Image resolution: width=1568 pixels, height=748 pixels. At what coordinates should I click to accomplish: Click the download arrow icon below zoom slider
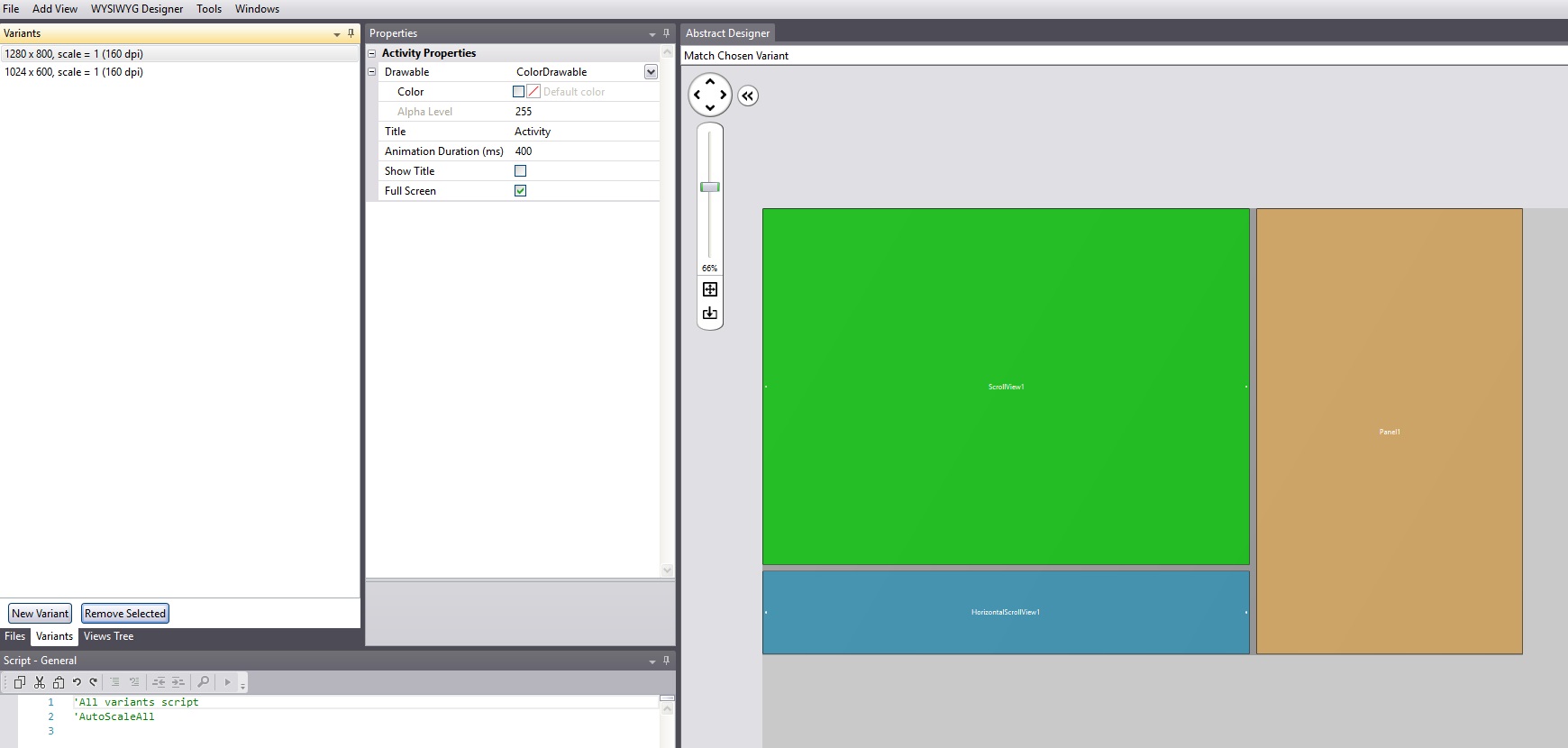point(710,314)
